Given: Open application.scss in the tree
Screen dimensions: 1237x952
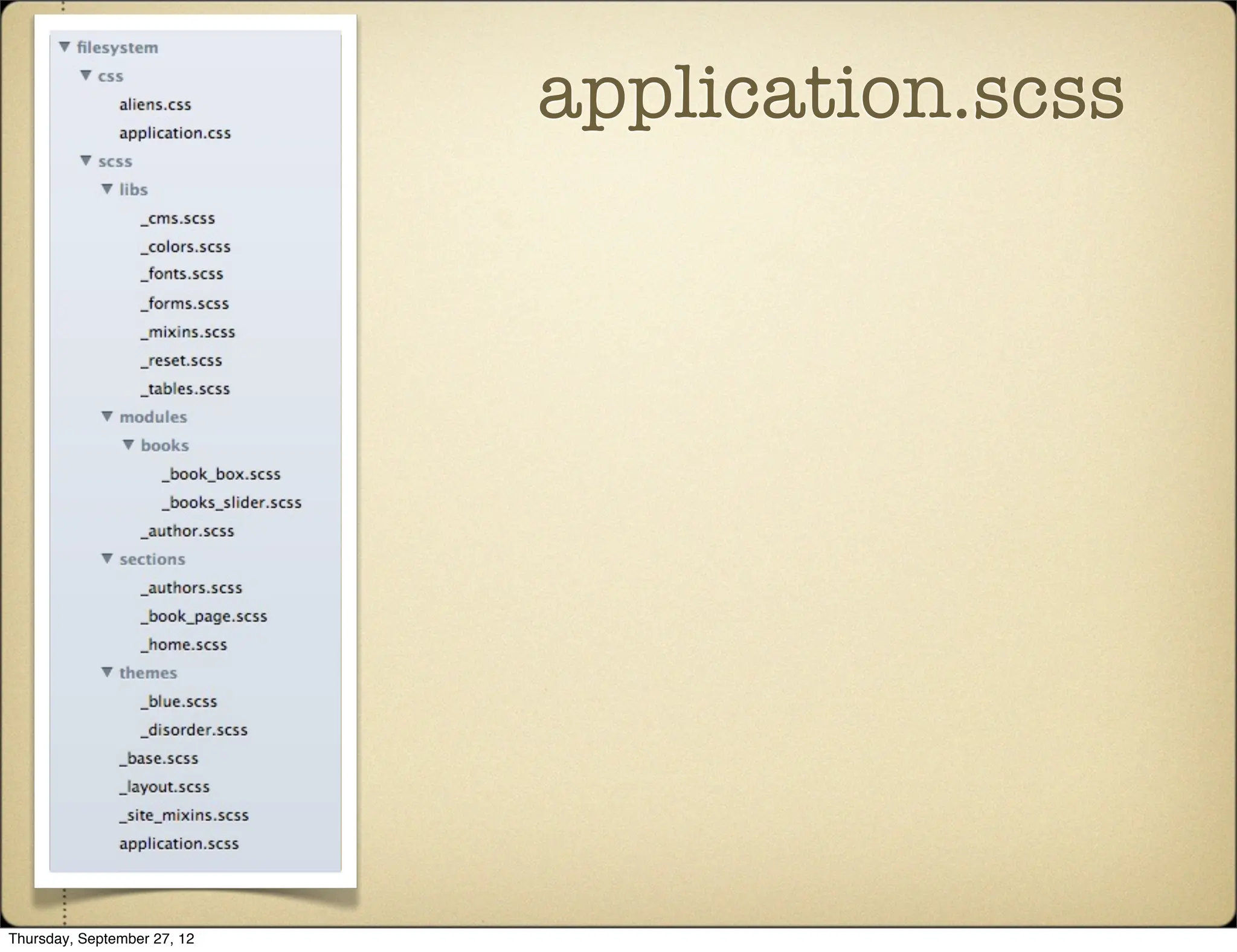Looking at the screenshot, I should pyautogui.click(x=179, y=844).
